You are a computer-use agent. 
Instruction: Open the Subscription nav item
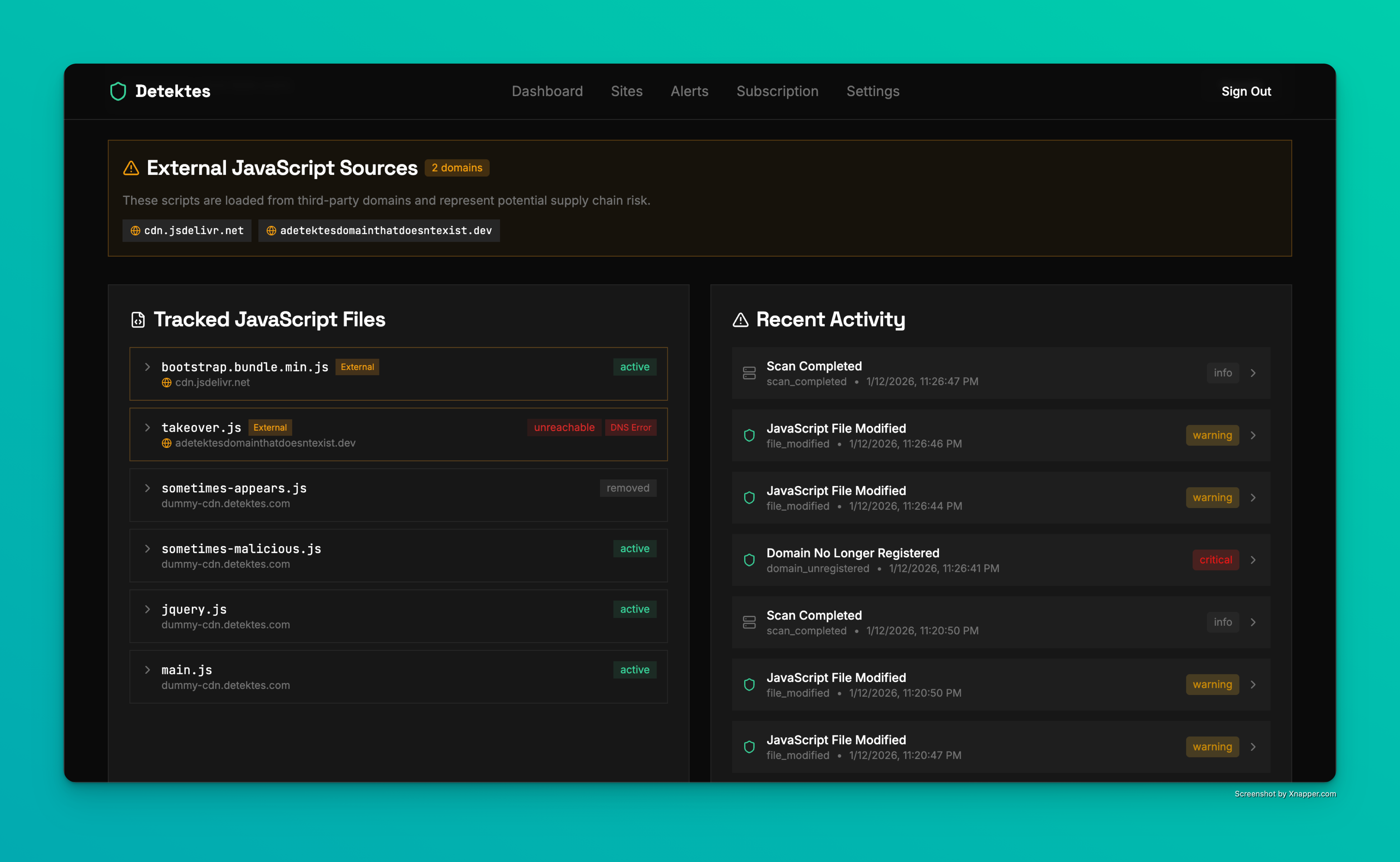777,91
